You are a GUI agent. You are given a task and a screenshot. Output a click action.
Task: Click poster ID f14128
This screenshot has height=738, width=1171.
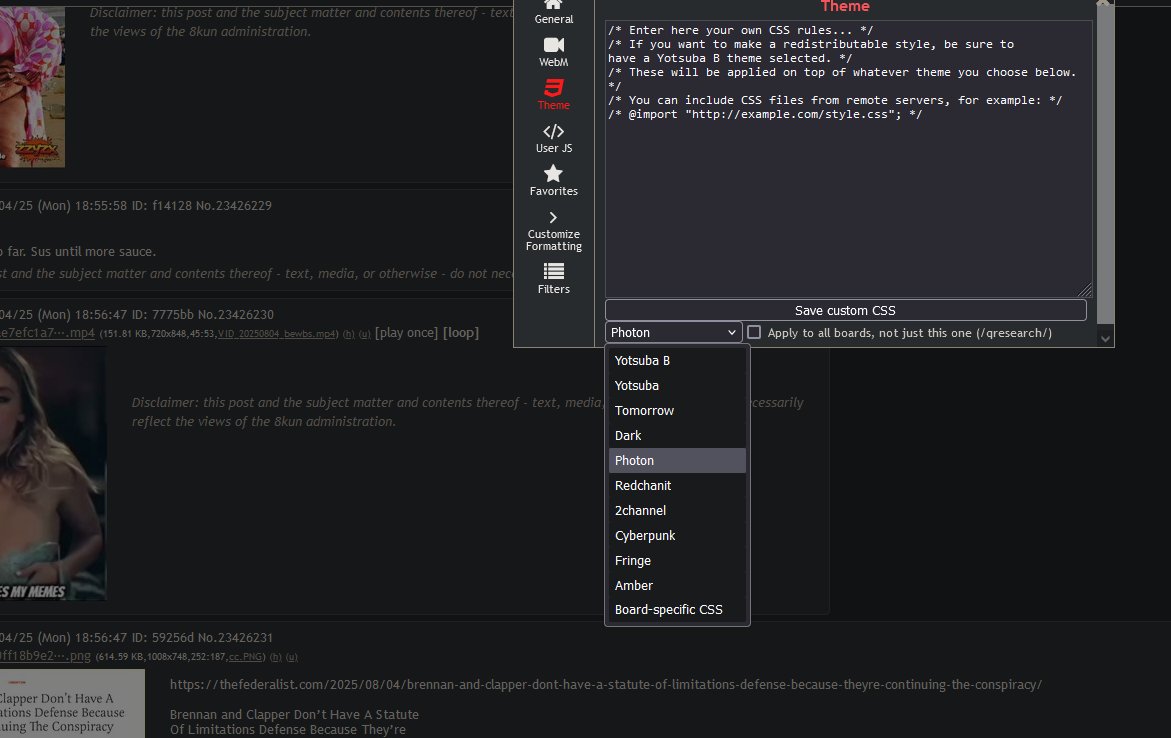(173, 205)
